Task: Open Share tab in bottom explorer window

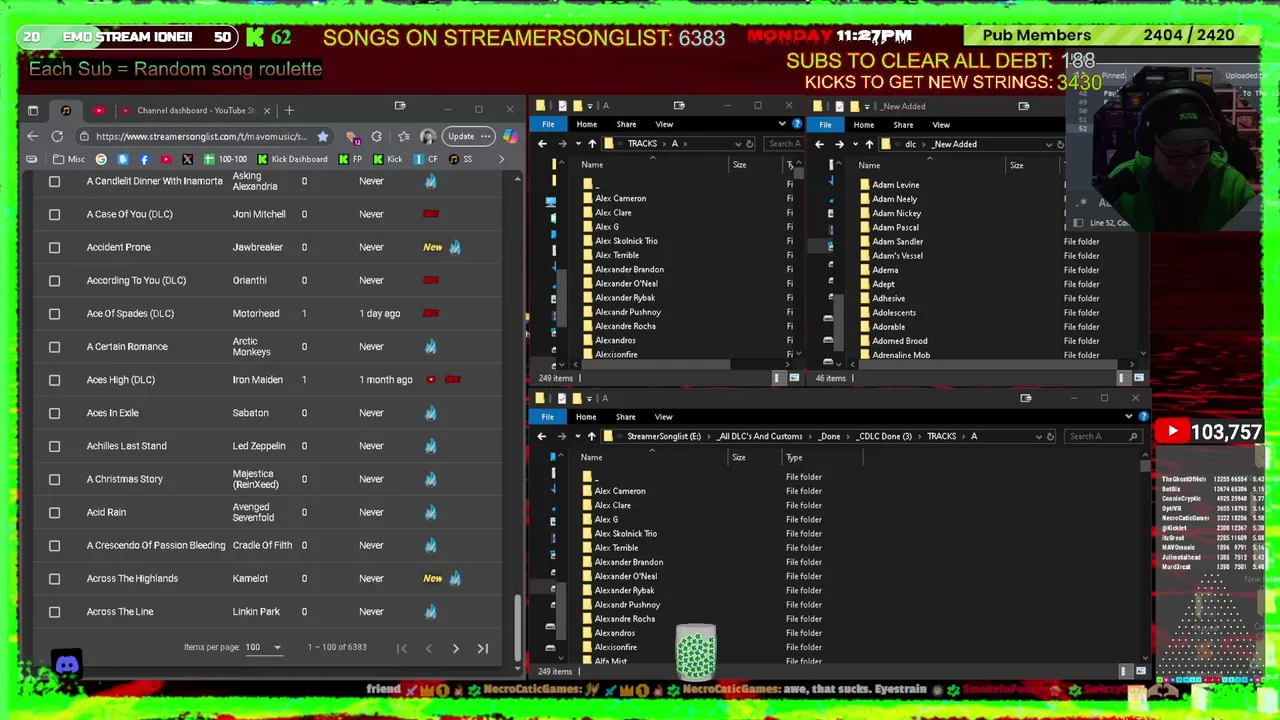Action: click(625, 417)
